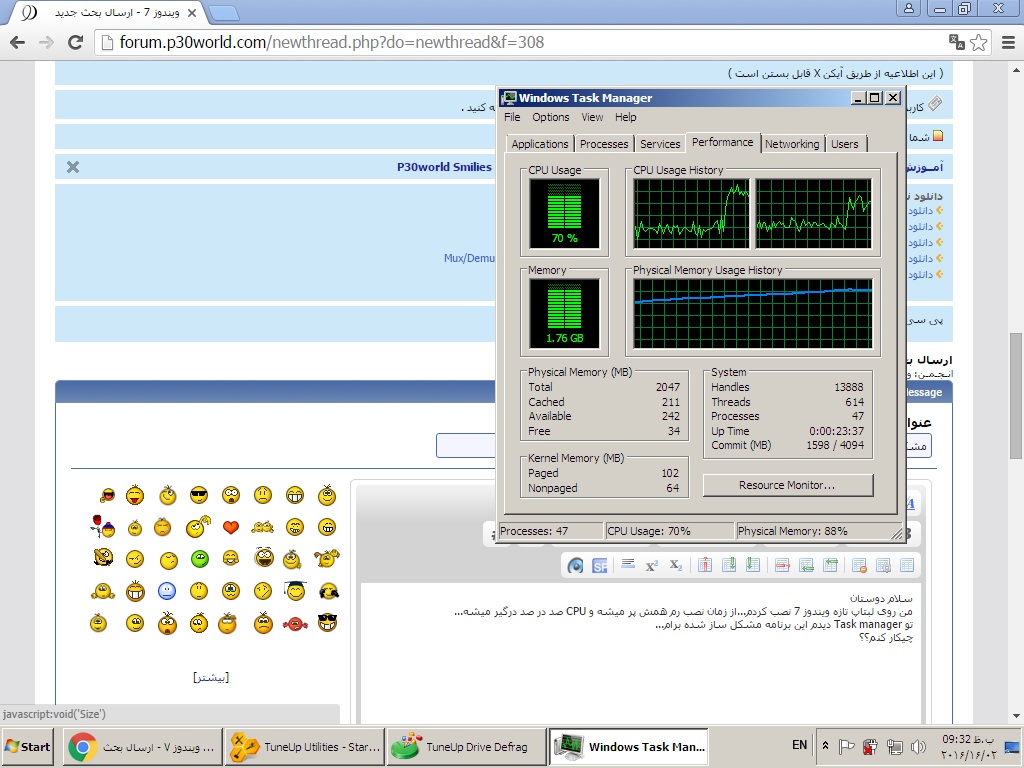Click the network monitor icon in system tray

point(894,746)
